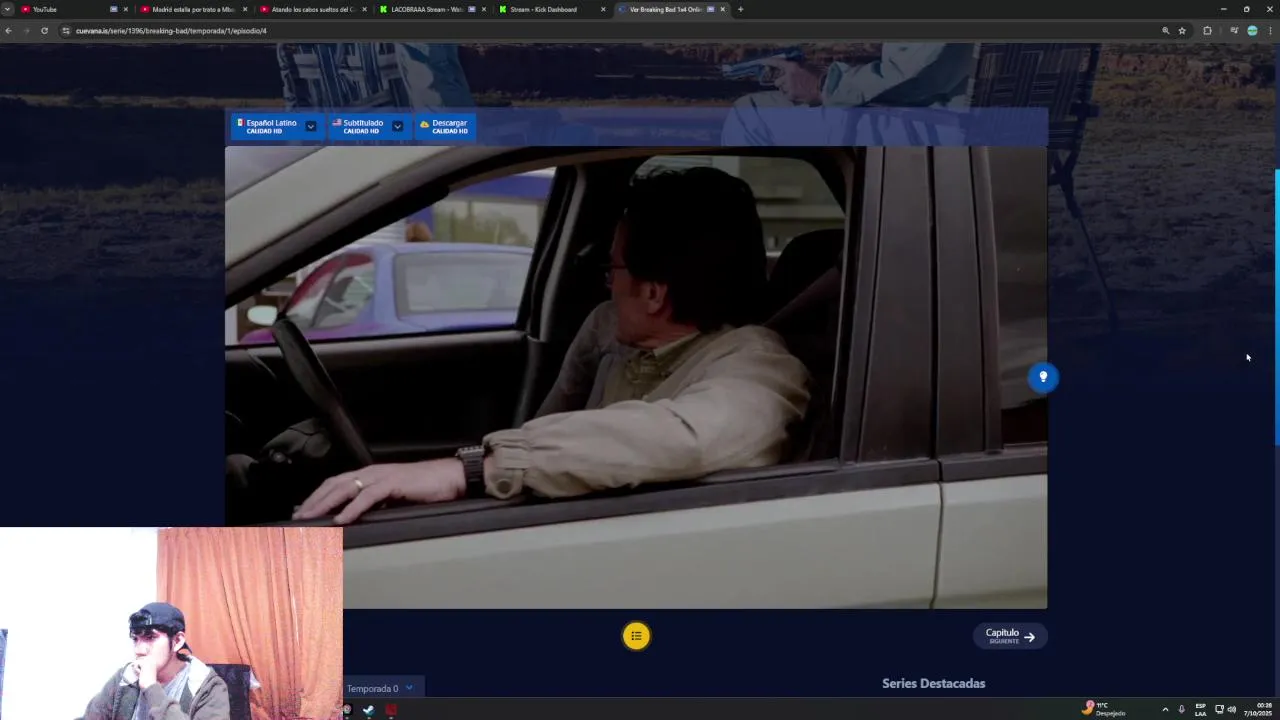Click the browser back arrow
Image resolution: width=1280 pixels, height=720 pixels.
tap(8, 31)
